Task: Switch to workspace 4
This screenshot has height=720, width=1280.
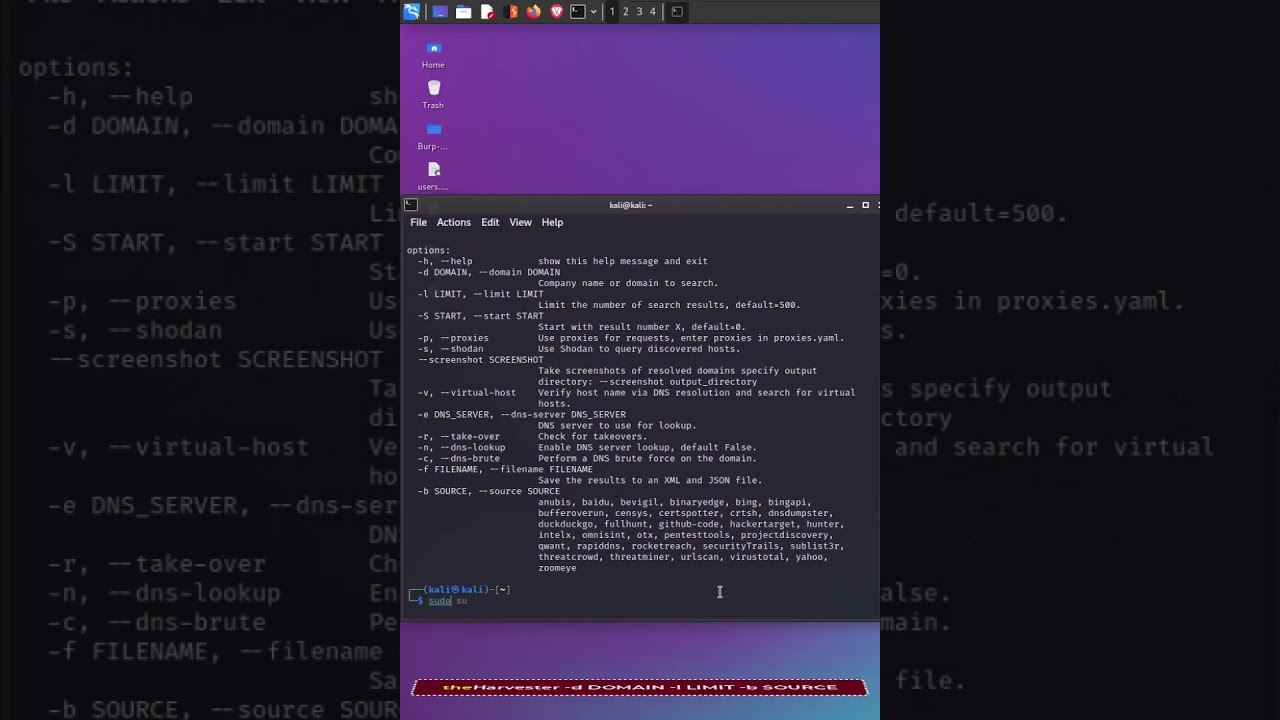Action: [x=653, y=11]
